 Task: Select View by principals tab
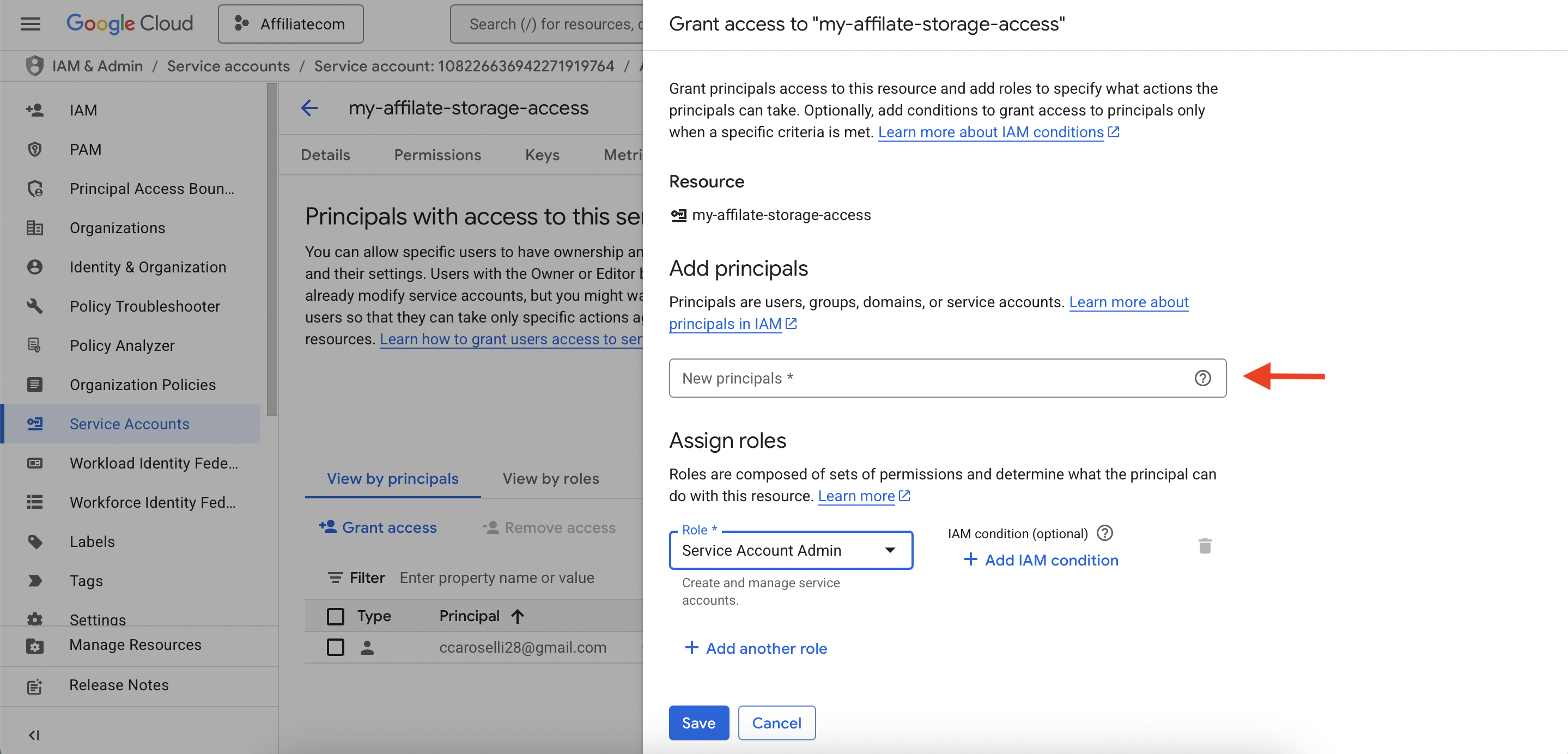point(393,478)
